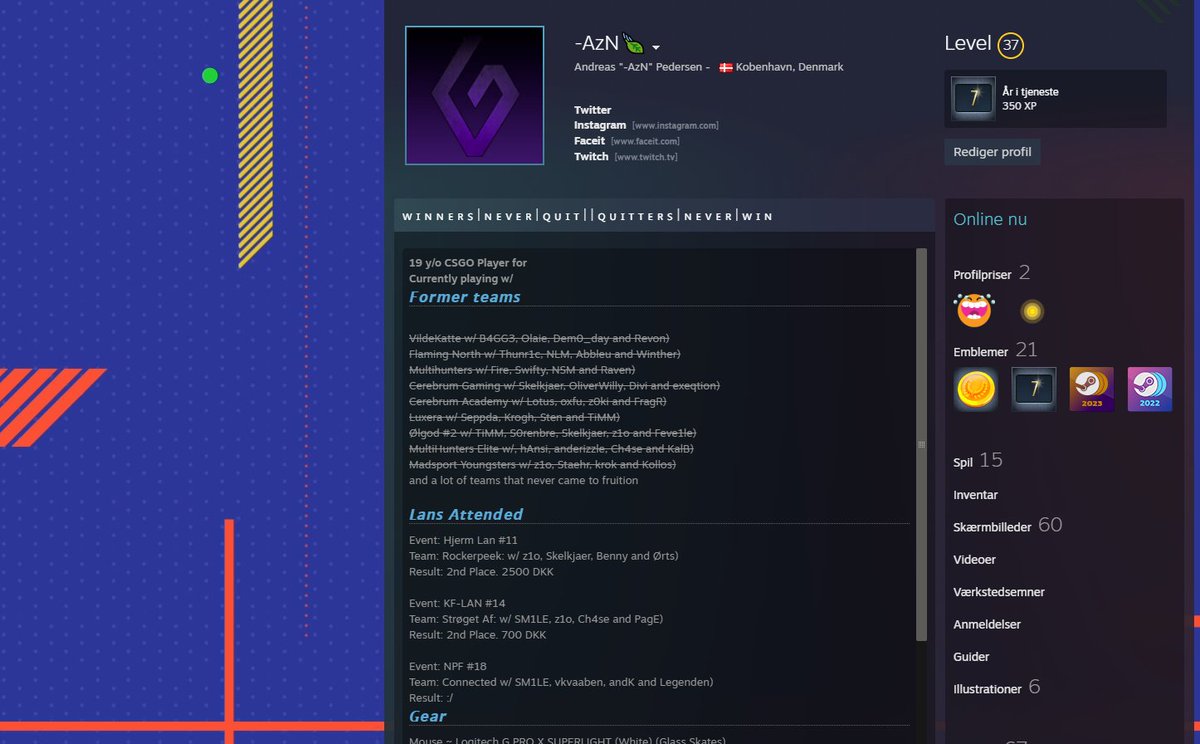Open the gold coin badge
Image resolution: width=1200 pixels, height=744 pixels.
click(975, 390)
